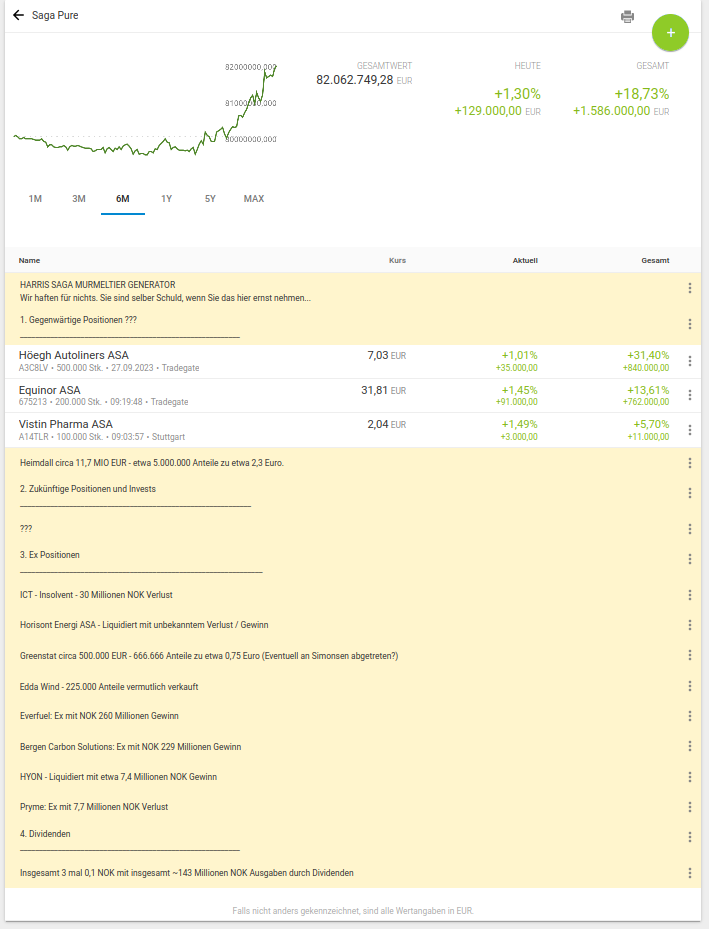Viewport: 709px width, 929px height.
Task: Open options menu for HARRIS SAGA MURMELTIER note
Action: coord(689,288)
